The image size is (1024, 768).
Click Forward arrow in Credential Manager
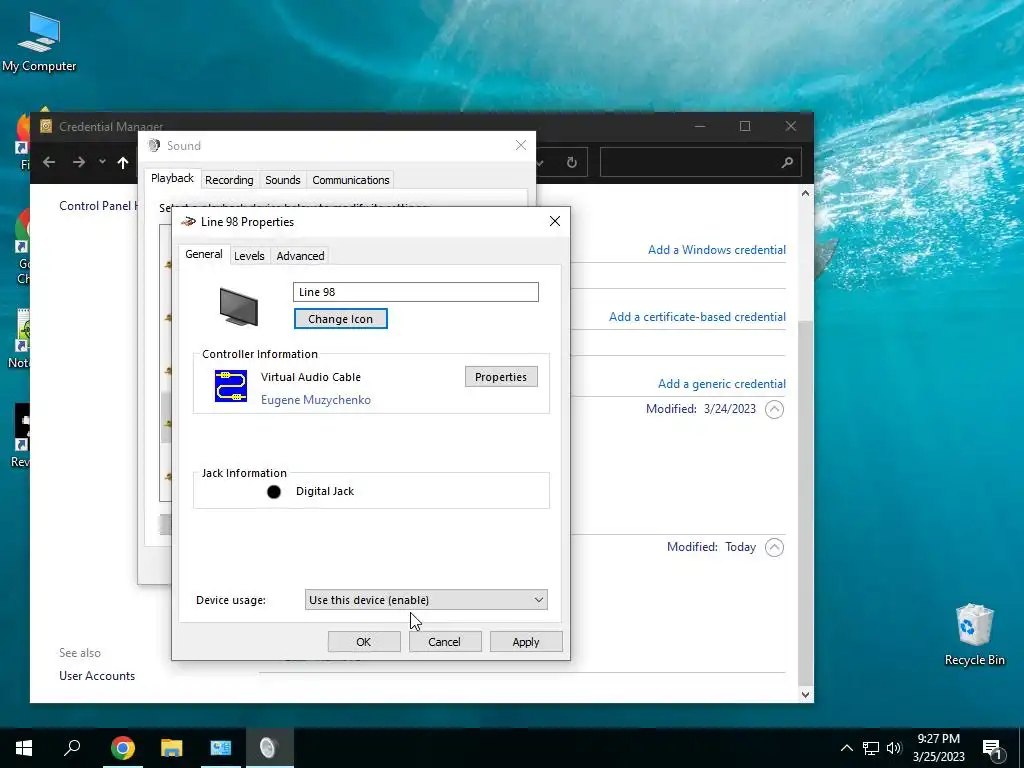[x=79, y=162]
